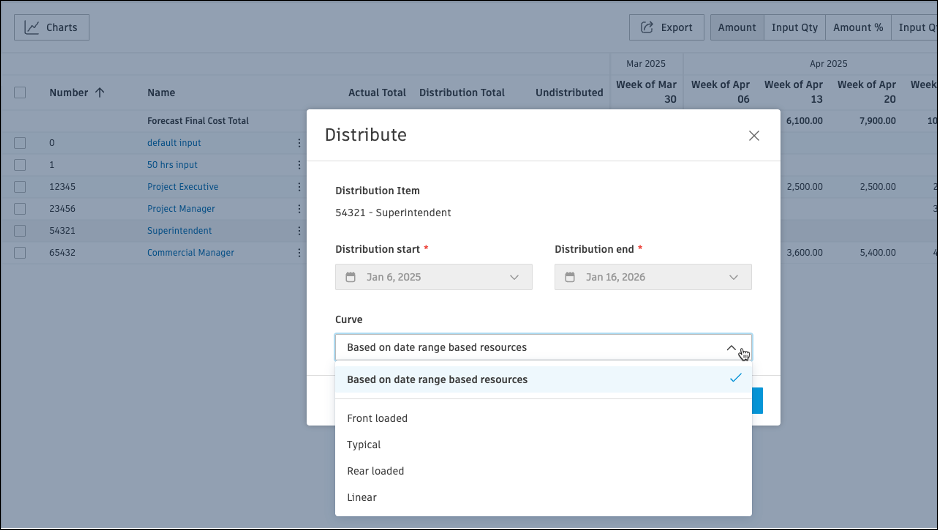Open the Commercial Manager link
The image size is (938, 530).
[191, 252]
